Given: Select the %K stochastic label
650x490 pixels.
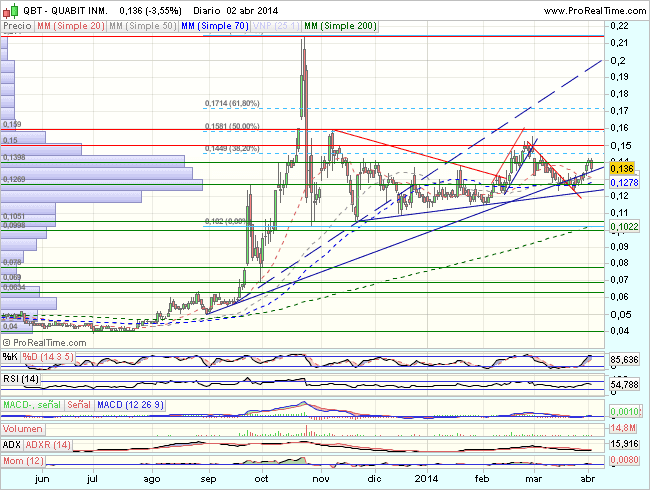Looking at the screenshot, I should point(10,357).
